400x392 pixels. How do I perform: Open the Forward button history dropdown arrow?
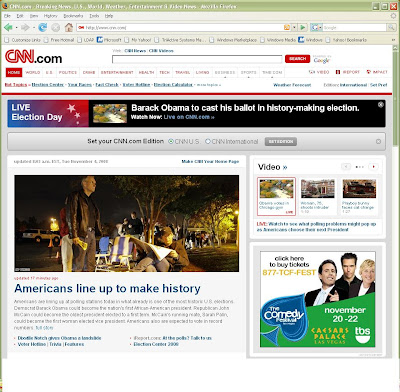click(x=33, y=28)
